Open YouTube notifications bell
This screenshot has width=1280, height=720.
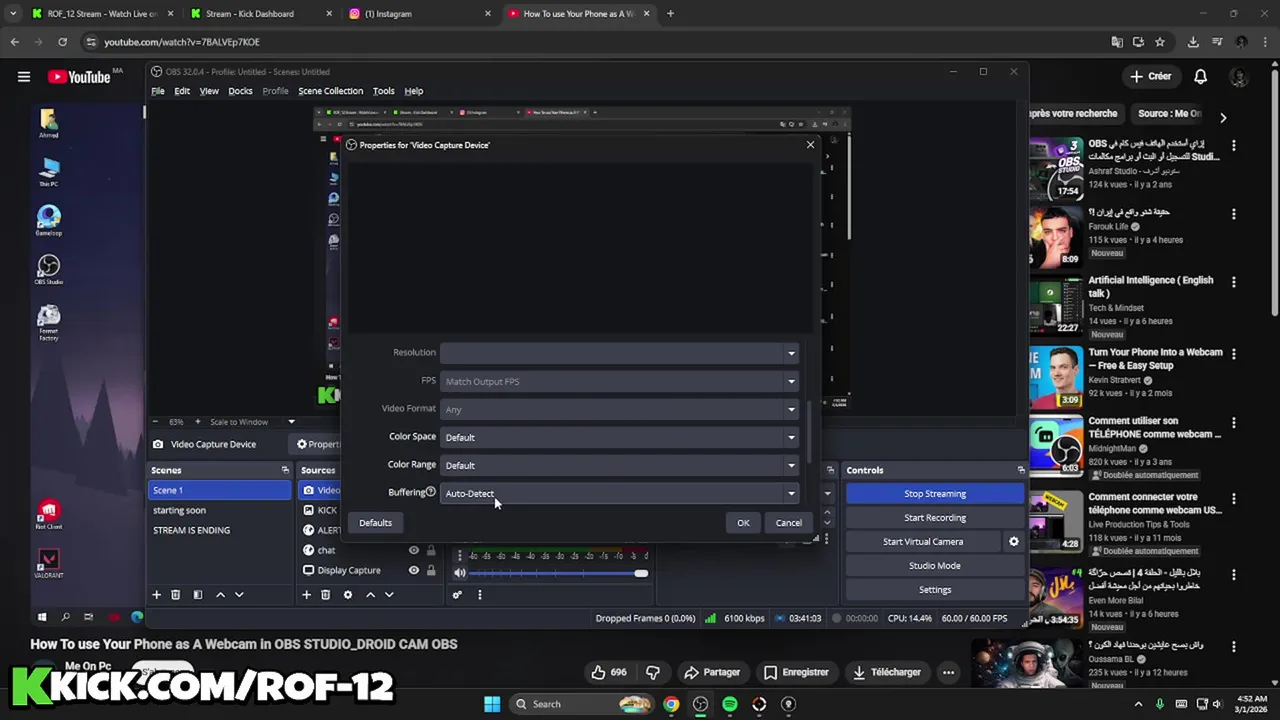coord(1200,76)
